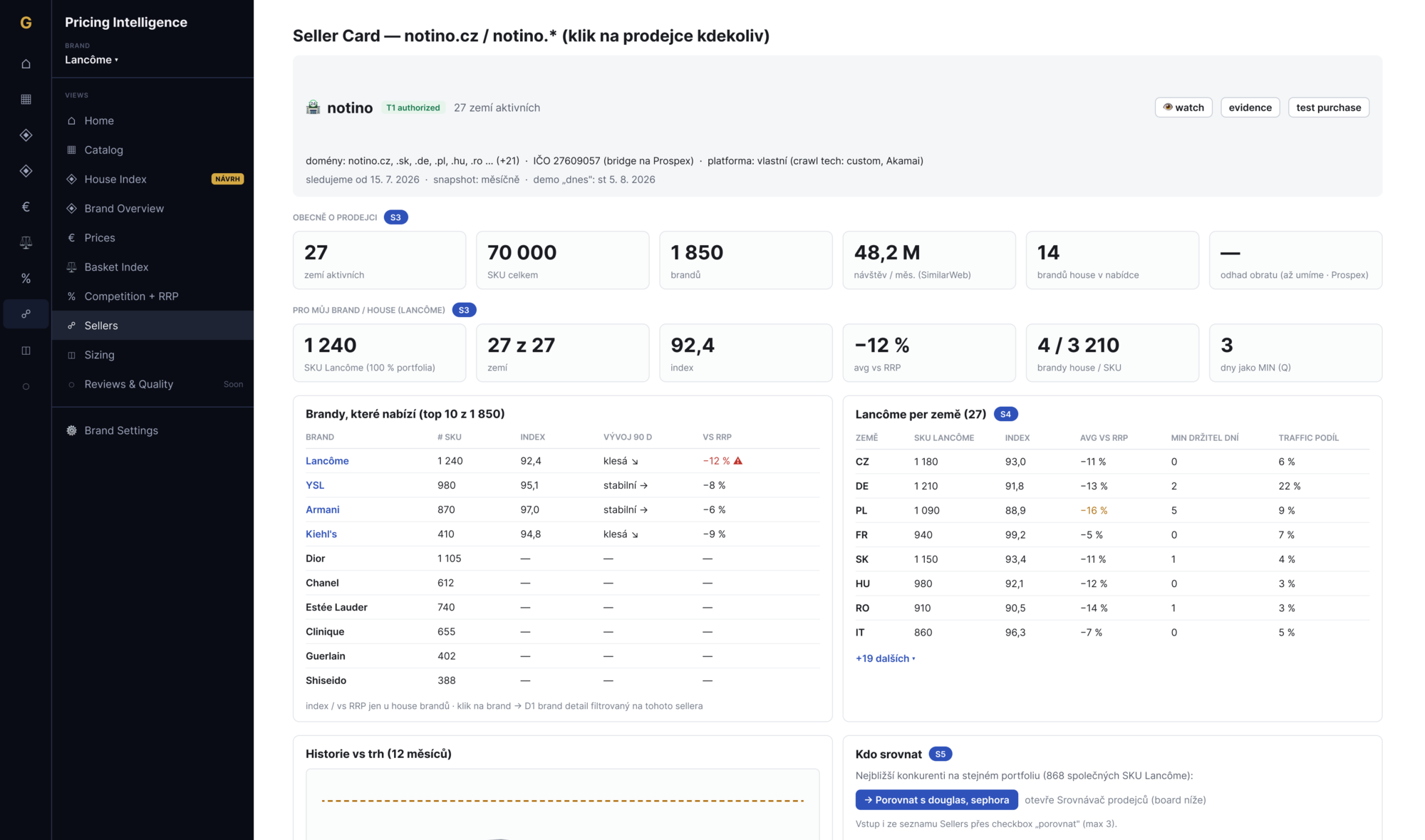Select the euro prices icon in the rail
The width and height of the screenshot is (1425, 840).
point(26,207)
